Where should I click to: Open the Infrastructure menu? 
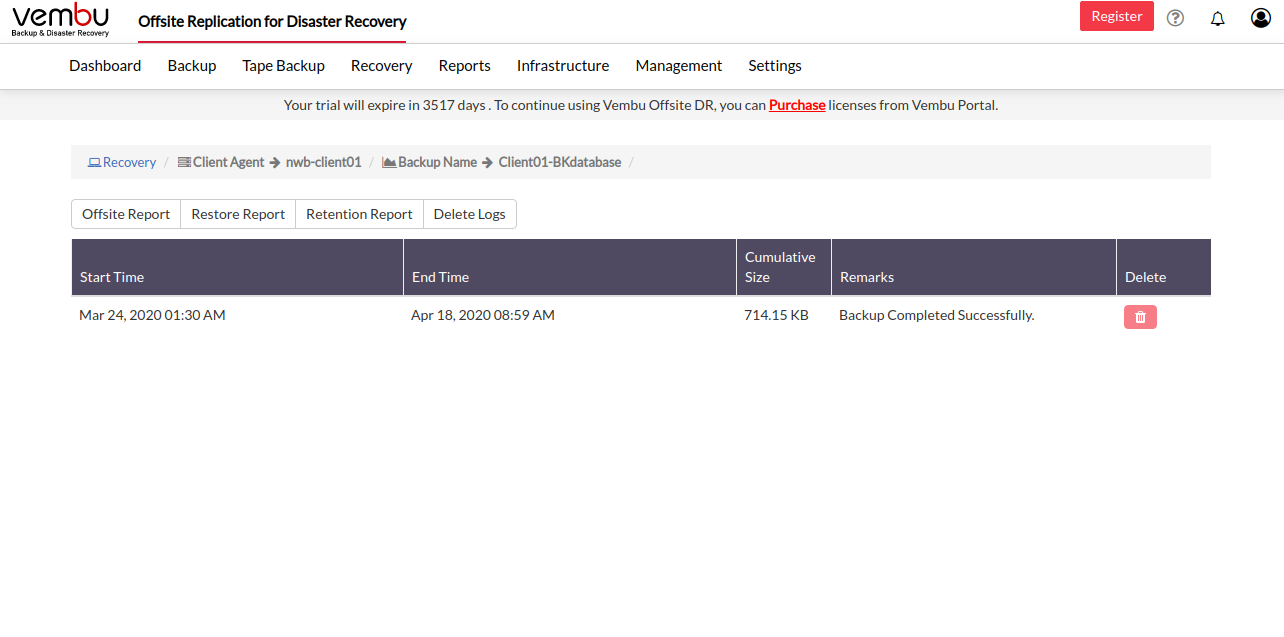(563, 66)
